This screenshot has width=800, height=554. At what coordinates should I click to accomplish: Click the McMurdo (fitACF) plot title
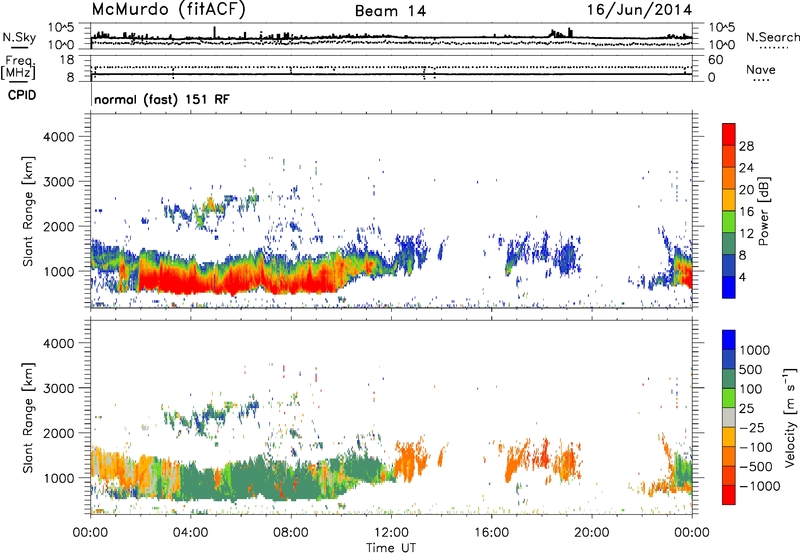click(168, 10)
